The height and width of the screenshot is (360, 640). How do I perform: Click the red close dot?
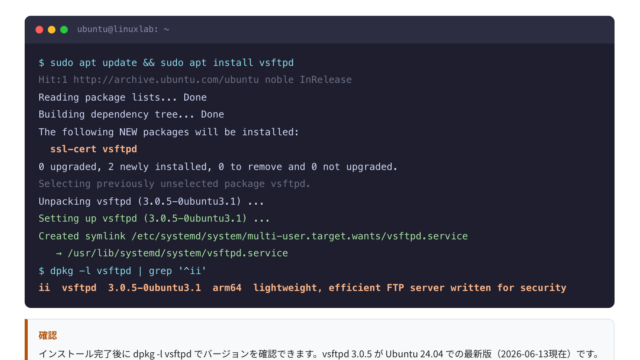(x=39, y=29)
